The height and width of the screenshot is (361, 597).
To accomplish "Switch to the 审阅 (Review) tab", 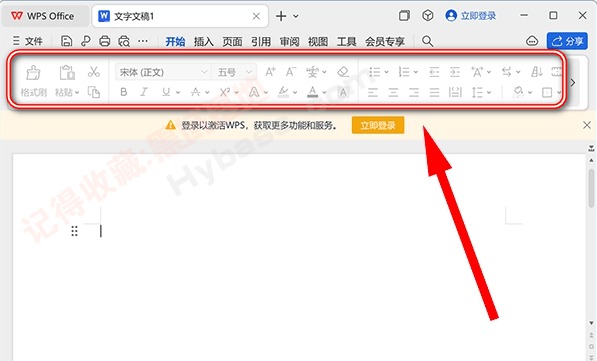I will click(x=289, y=41).
